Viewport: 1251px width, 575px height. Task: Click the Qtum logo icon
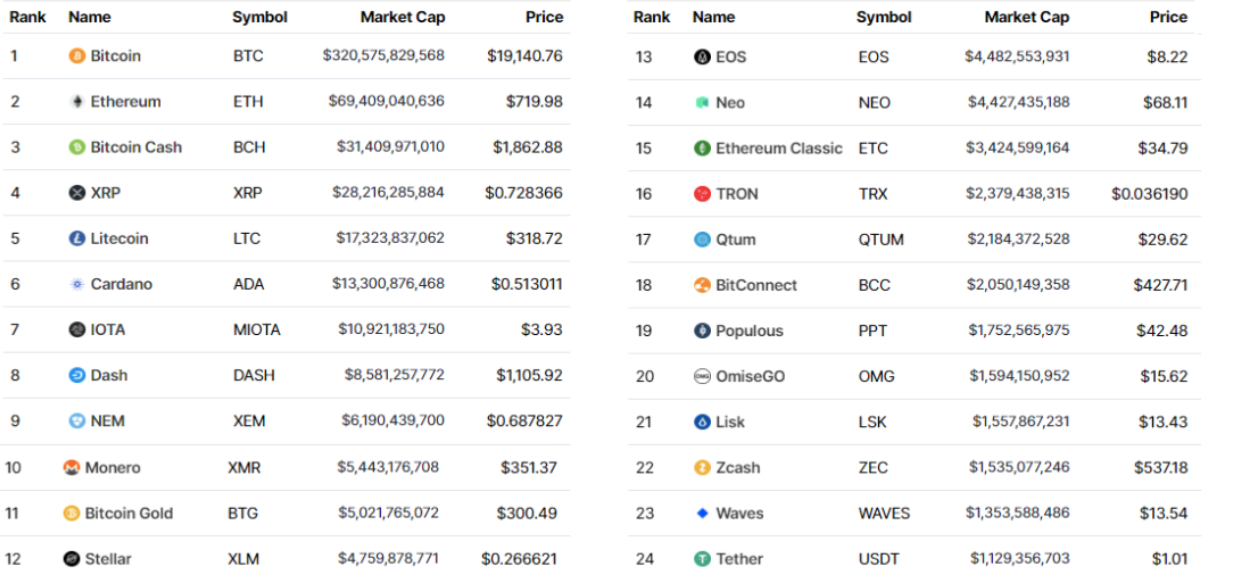tap(702, 240)
